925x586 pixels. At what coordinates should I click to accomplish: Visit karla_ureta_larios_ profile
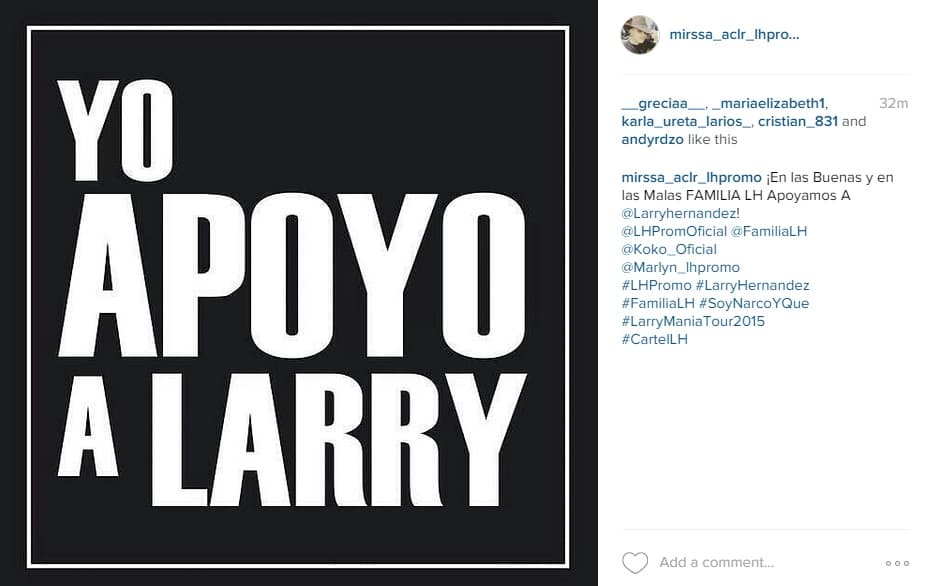click(x=686, y=122)
